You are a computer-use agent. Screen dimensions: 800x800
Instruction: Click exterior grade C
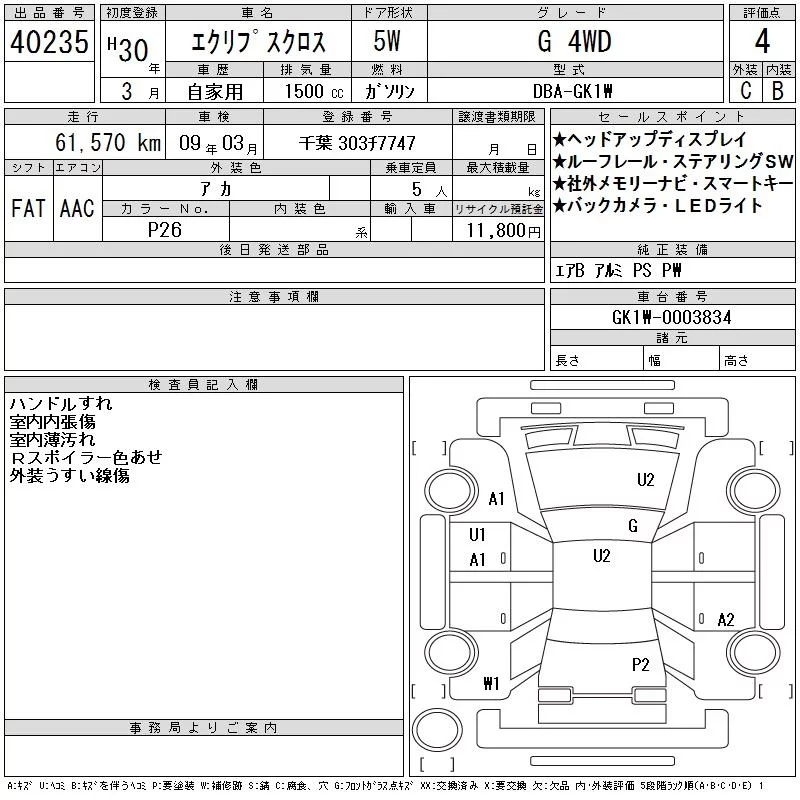pyautogui.click(x=745, y=91)
